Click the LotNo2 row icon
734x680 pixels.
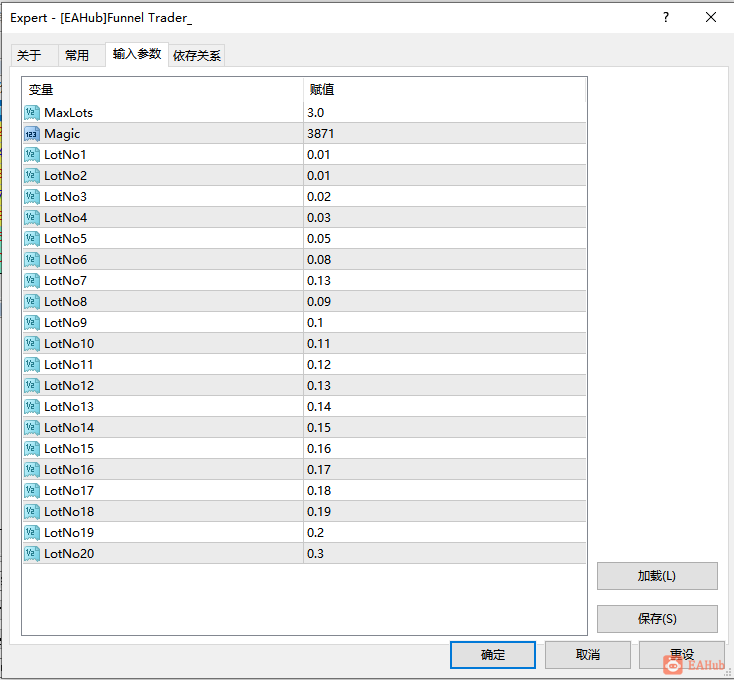click(32, 176)
